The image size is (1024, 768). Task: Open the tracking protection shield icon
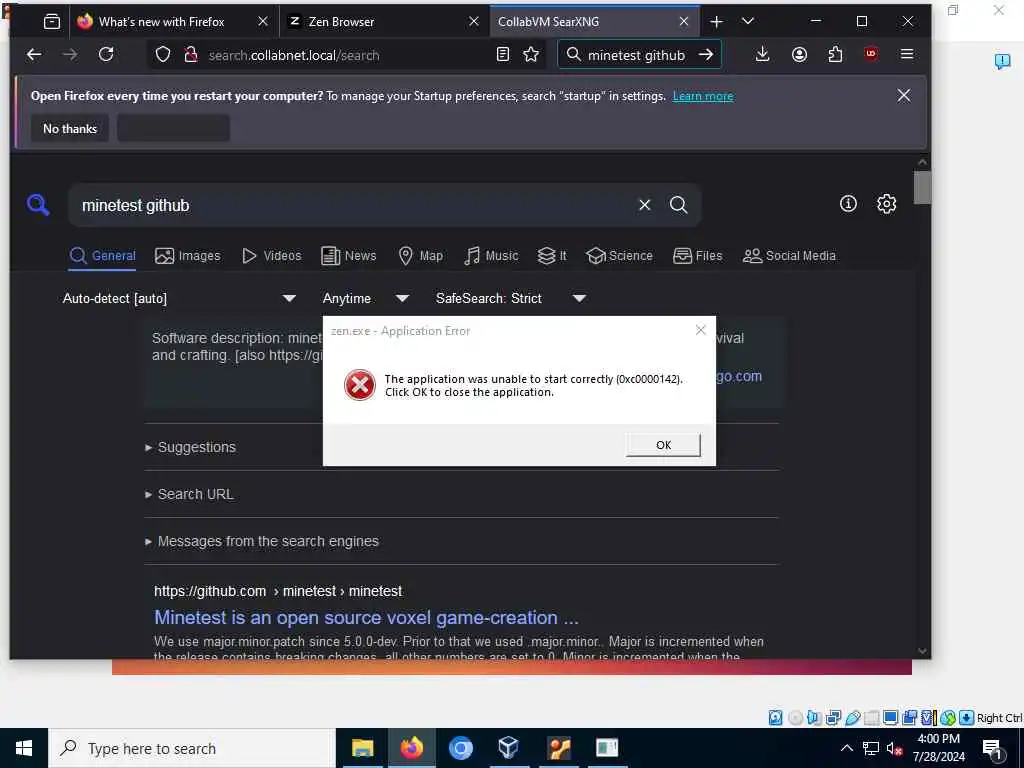163,55
